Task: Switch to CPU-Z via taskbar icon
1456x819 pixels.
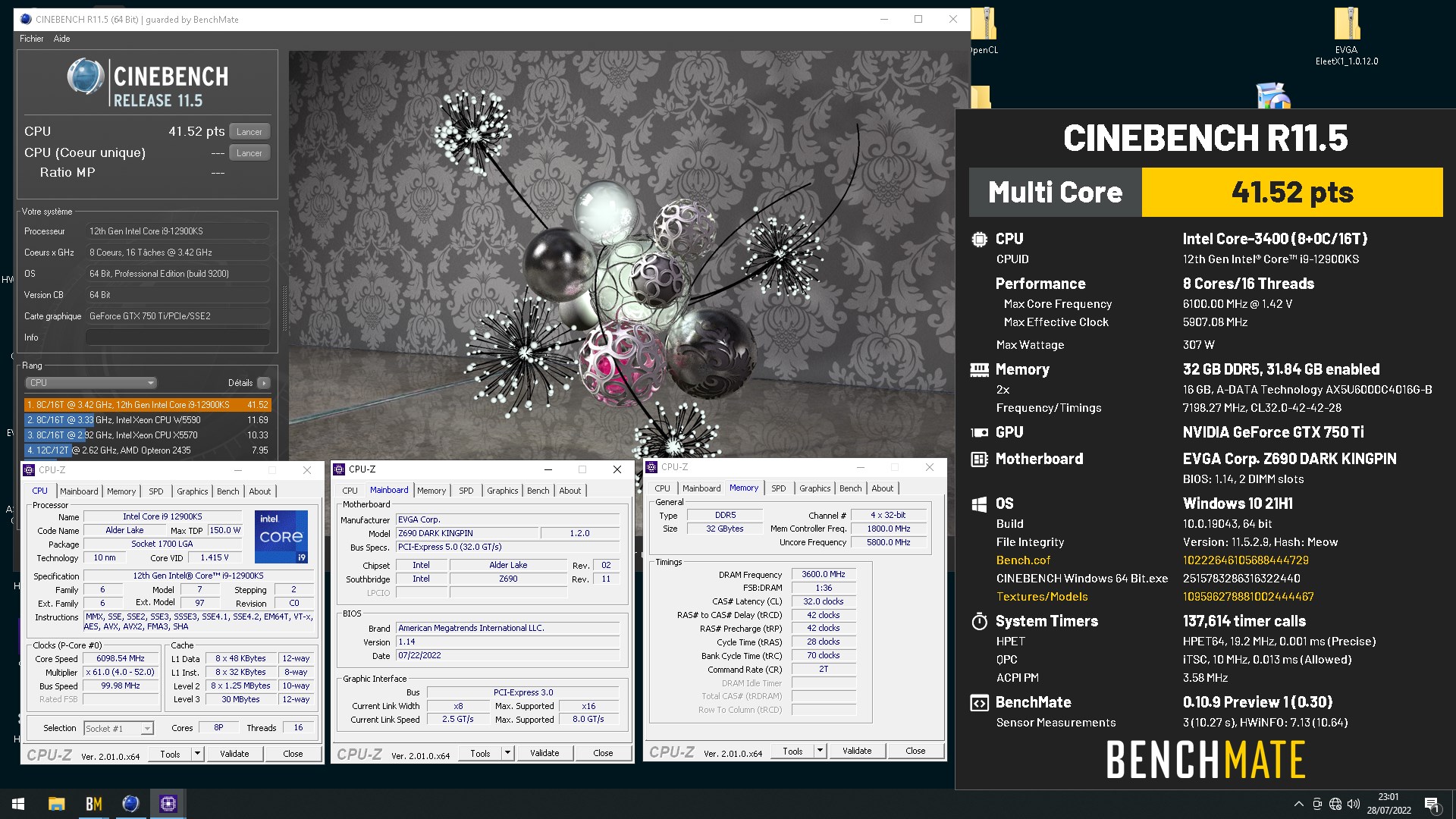Action: coord(168,804)
